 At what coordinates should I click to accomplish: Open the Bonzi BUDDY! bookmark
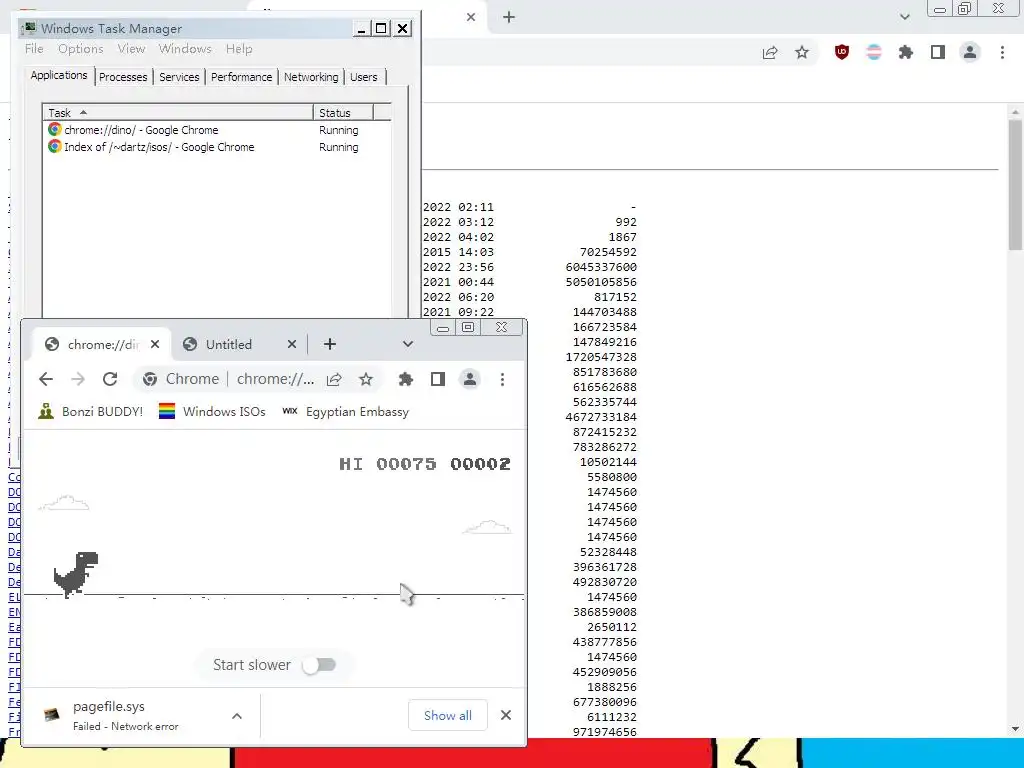(91, 411)
